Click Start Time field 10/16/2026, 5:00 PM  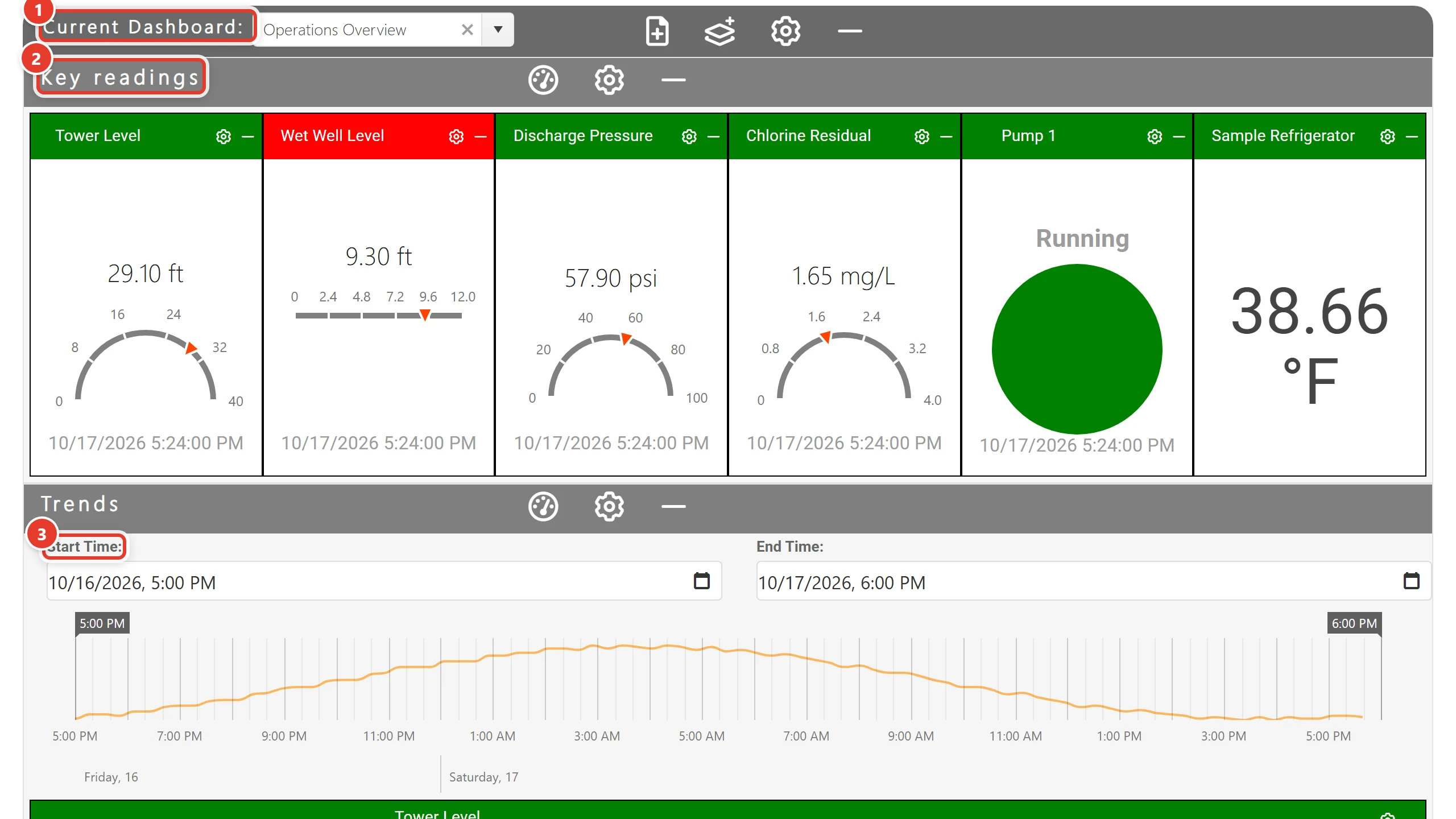click(384, 581)
